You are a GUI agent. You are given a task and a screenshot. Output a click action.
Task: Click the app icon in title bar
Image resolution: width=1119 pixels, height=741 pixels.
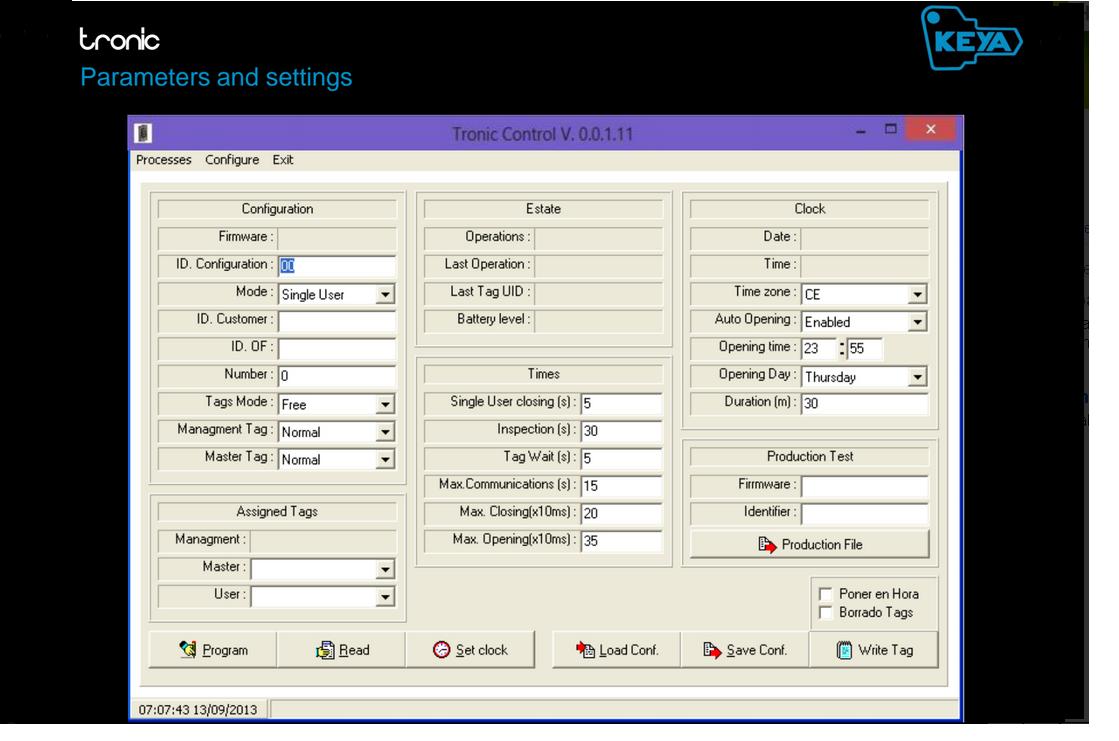143,132
